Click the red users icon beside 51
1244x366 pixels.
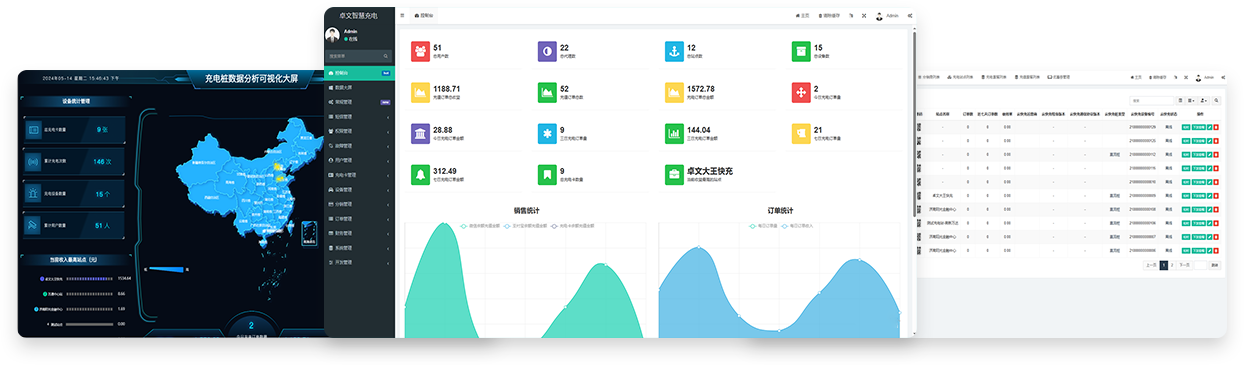pos(421,50)
